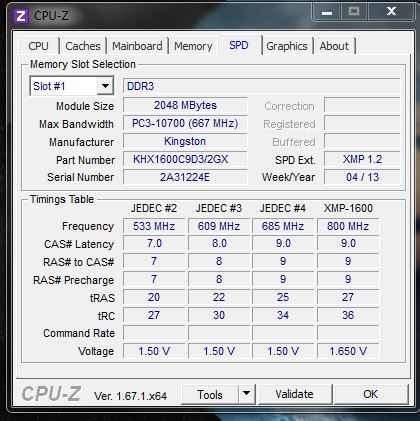Click the Ver. 1.67.1.x64 version text
Screen dimensions: 420x421
pyautogui.click(x=130, y=396)
